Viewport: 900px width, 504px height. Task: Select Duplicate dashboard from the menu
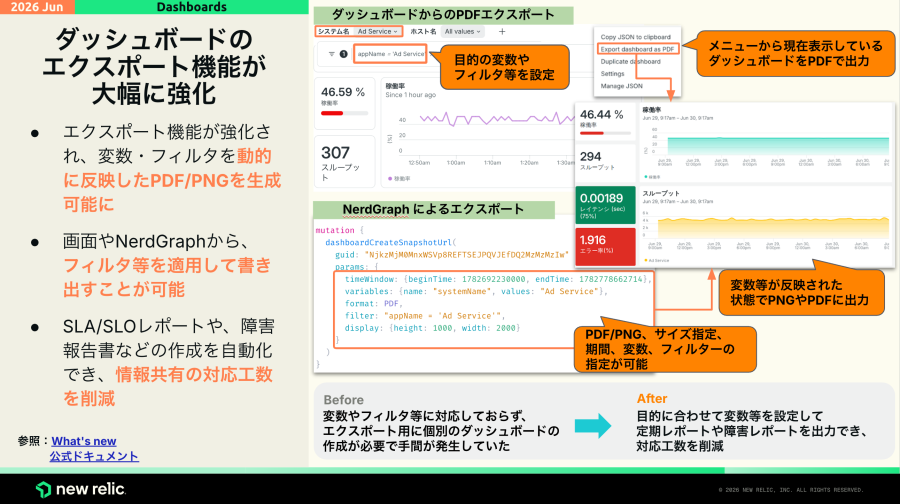tap(630, 61)
